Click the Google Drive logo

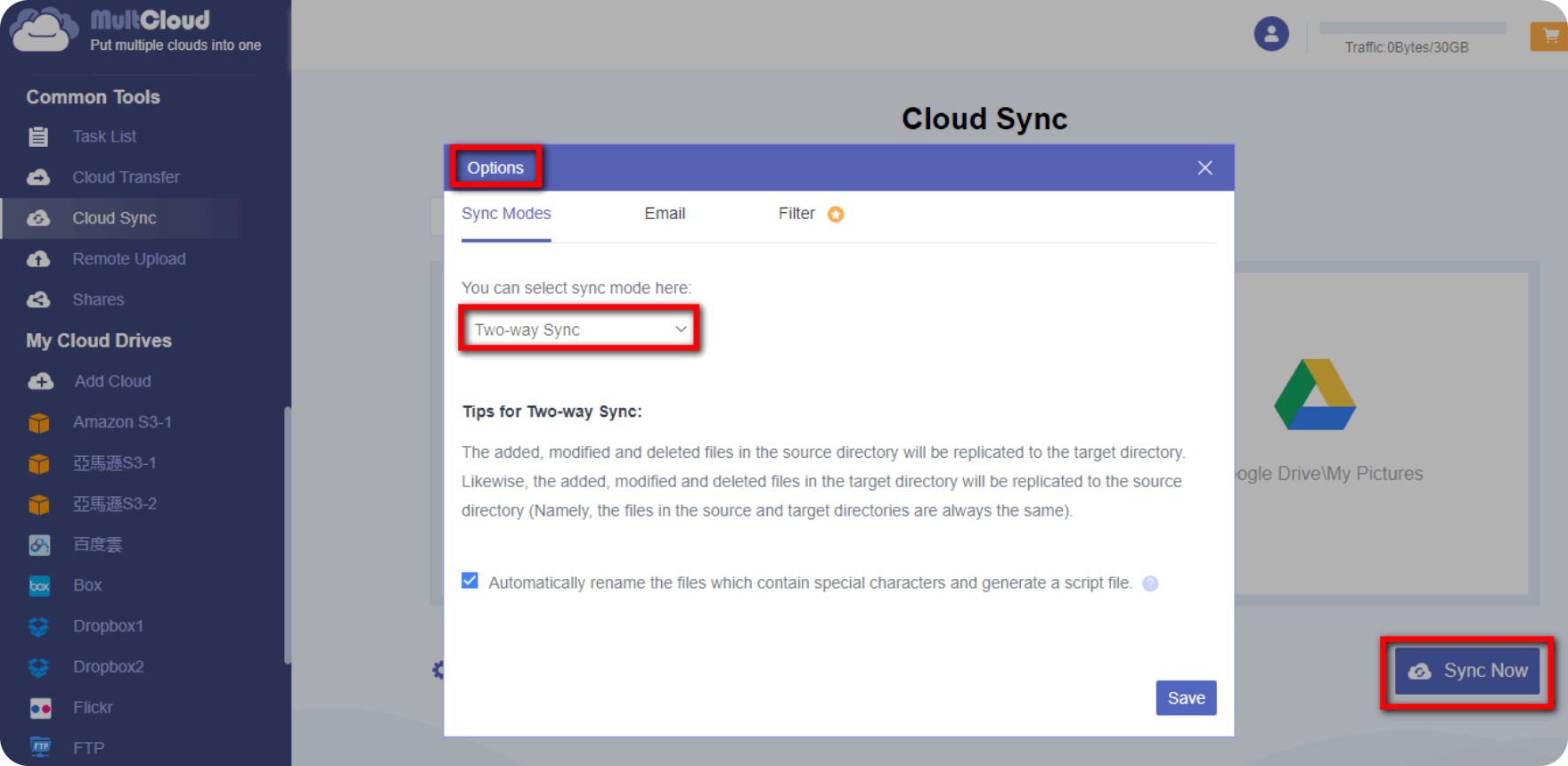(x=1315, y=395)
